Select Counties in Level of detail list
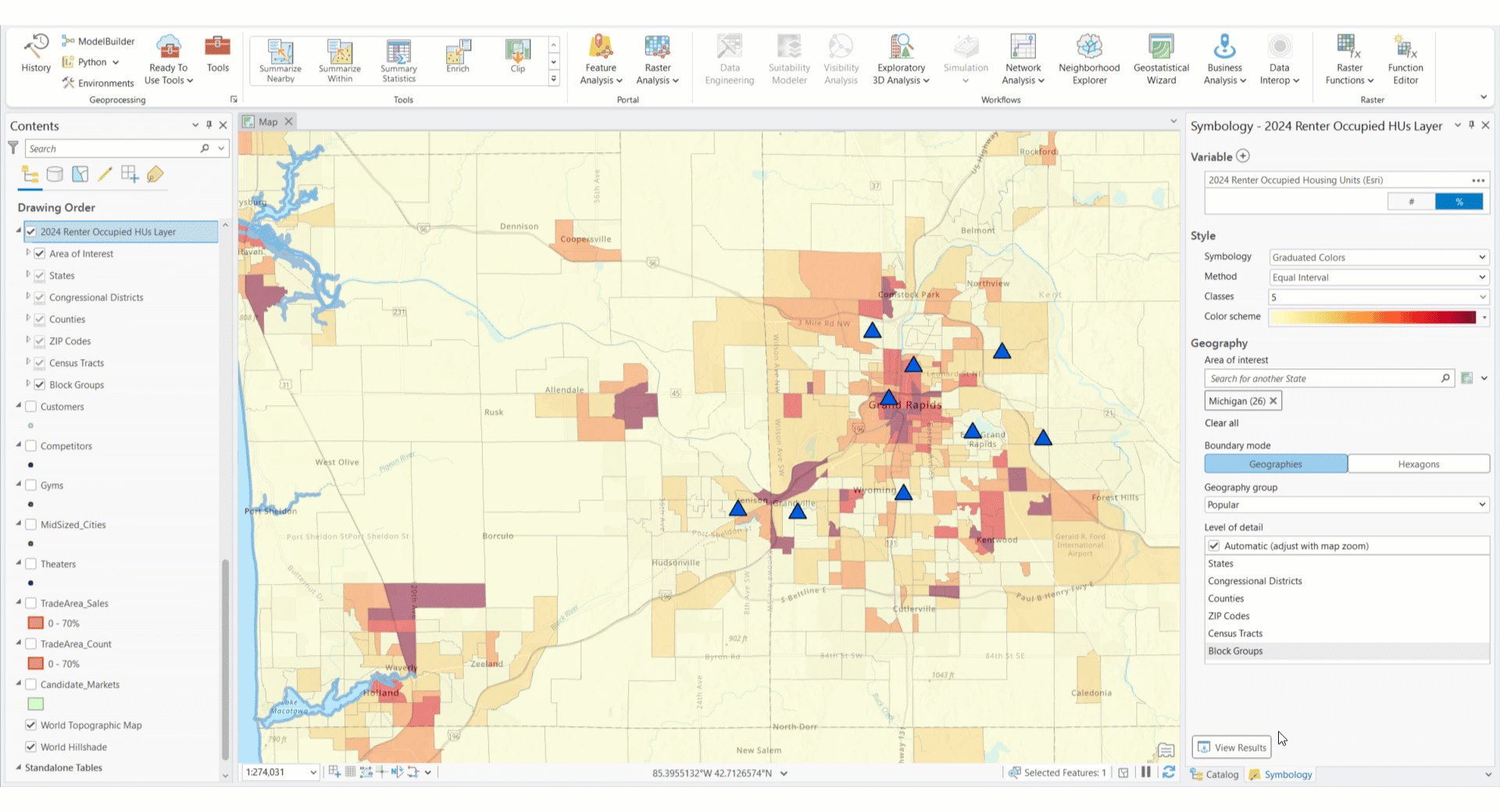 1226,599
